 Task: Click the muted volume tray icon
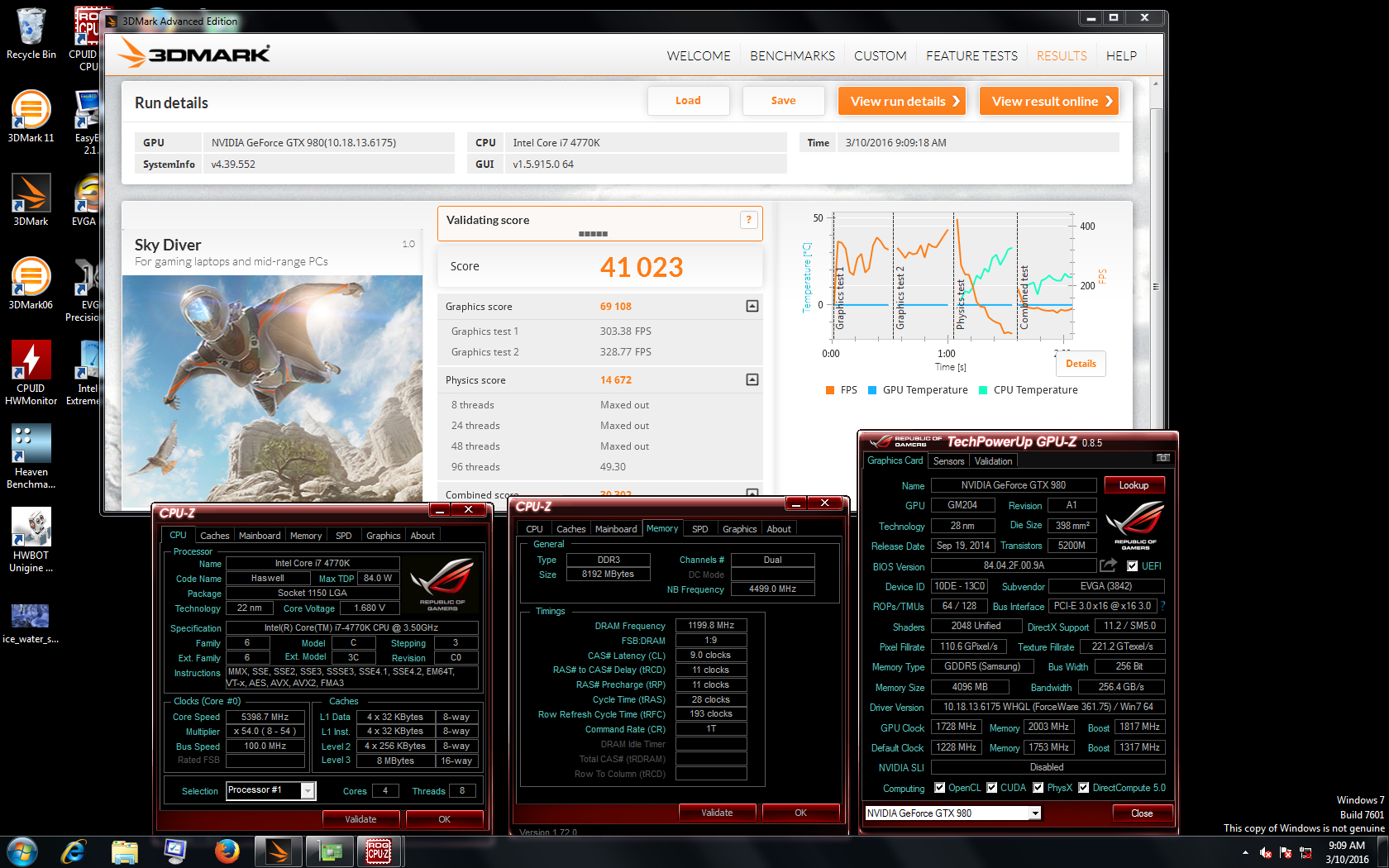click(1265, 852)
